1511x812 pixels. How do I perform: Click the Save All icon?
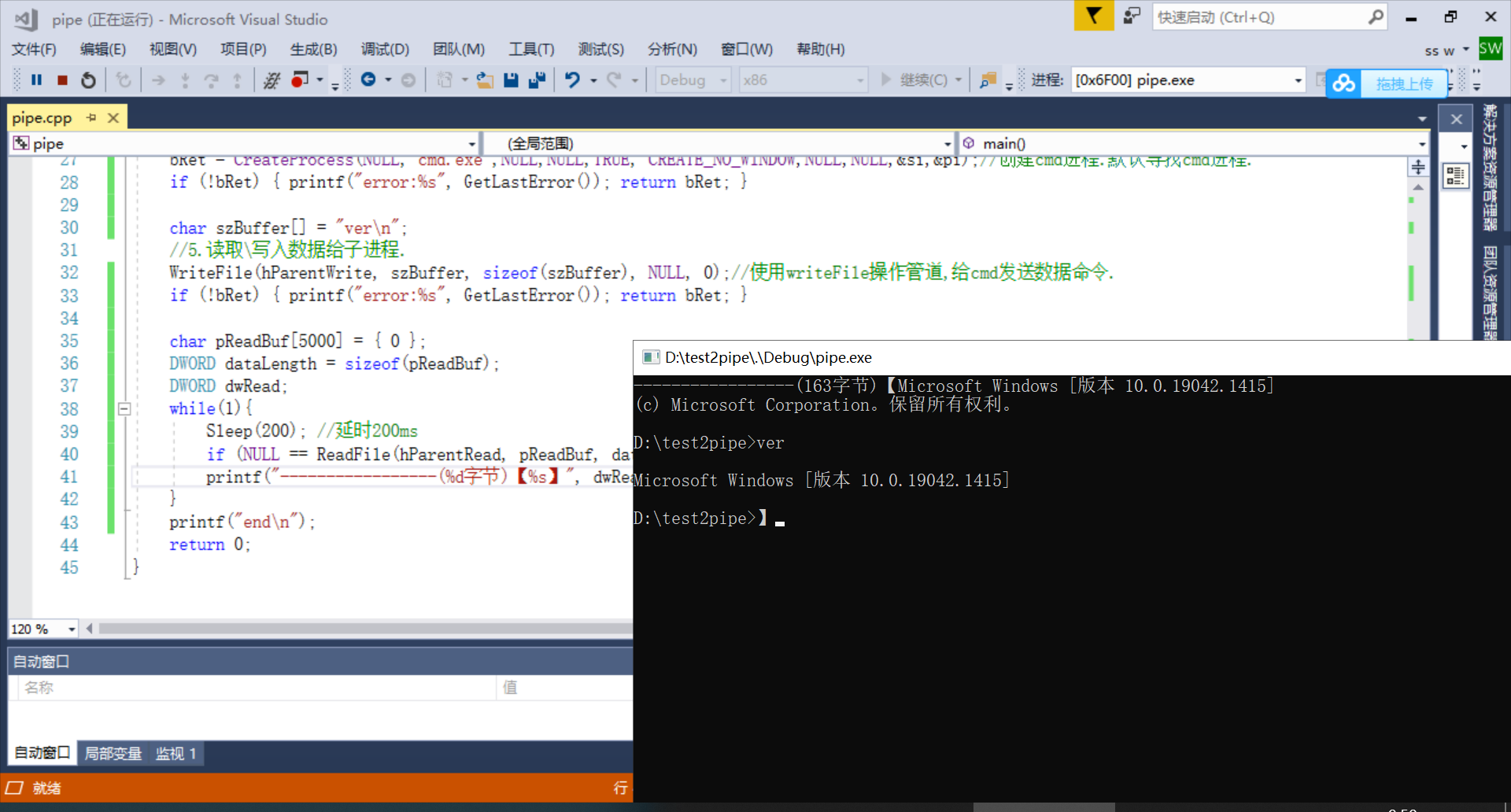538,79
